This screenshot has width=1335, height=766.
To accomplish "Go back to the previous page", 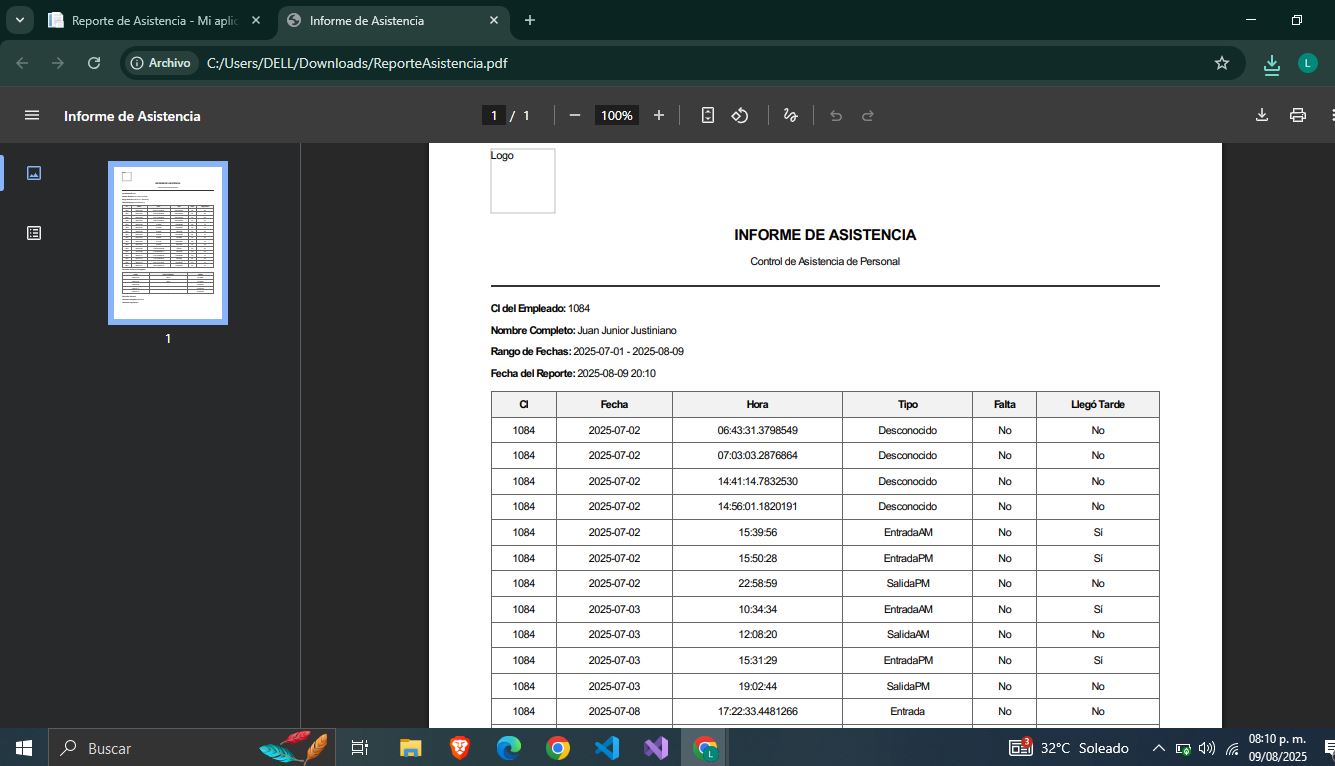I will (x=22, y=63).
